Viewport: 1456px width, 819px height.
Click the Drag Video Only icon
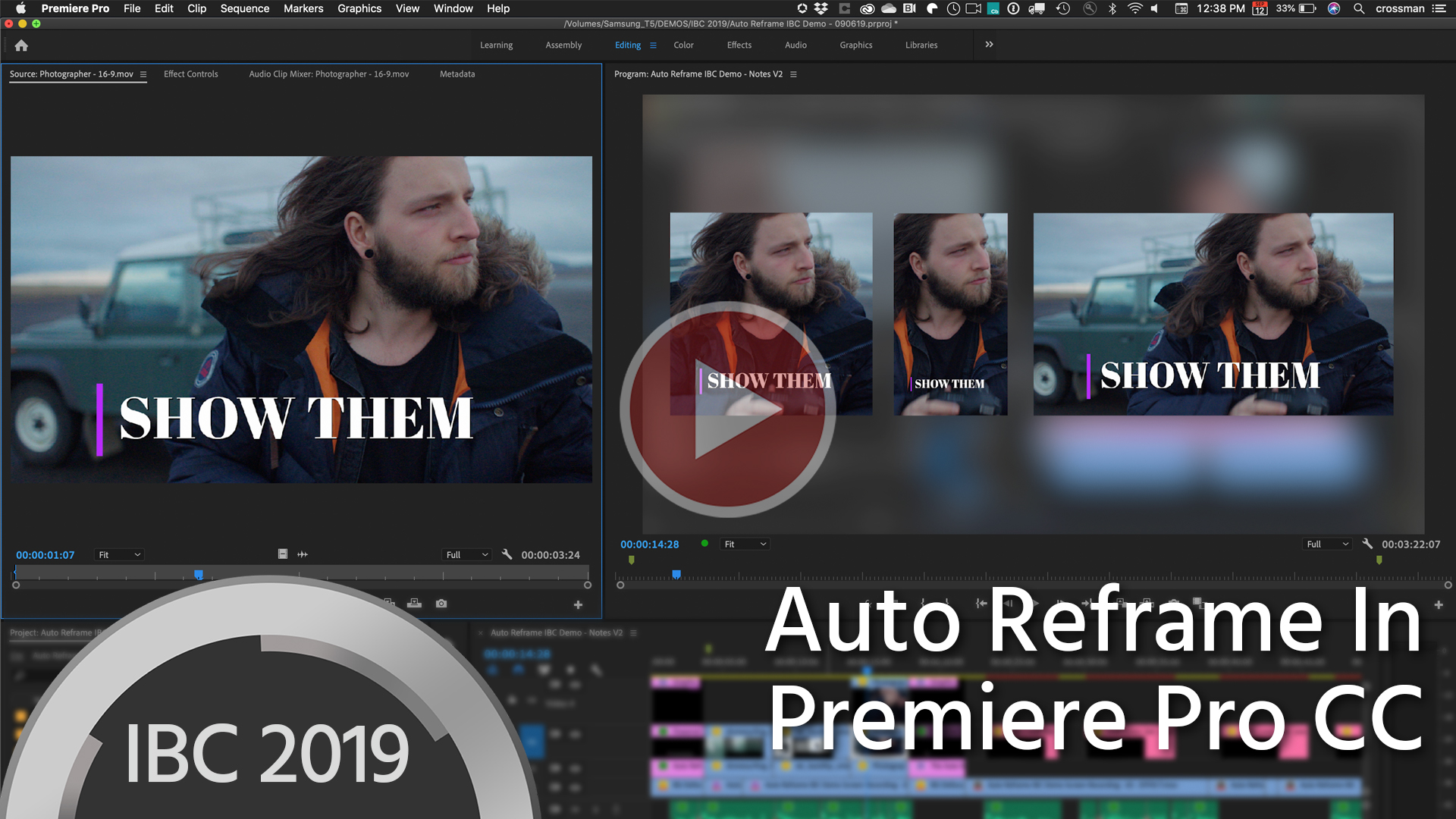tap(282, 554)
